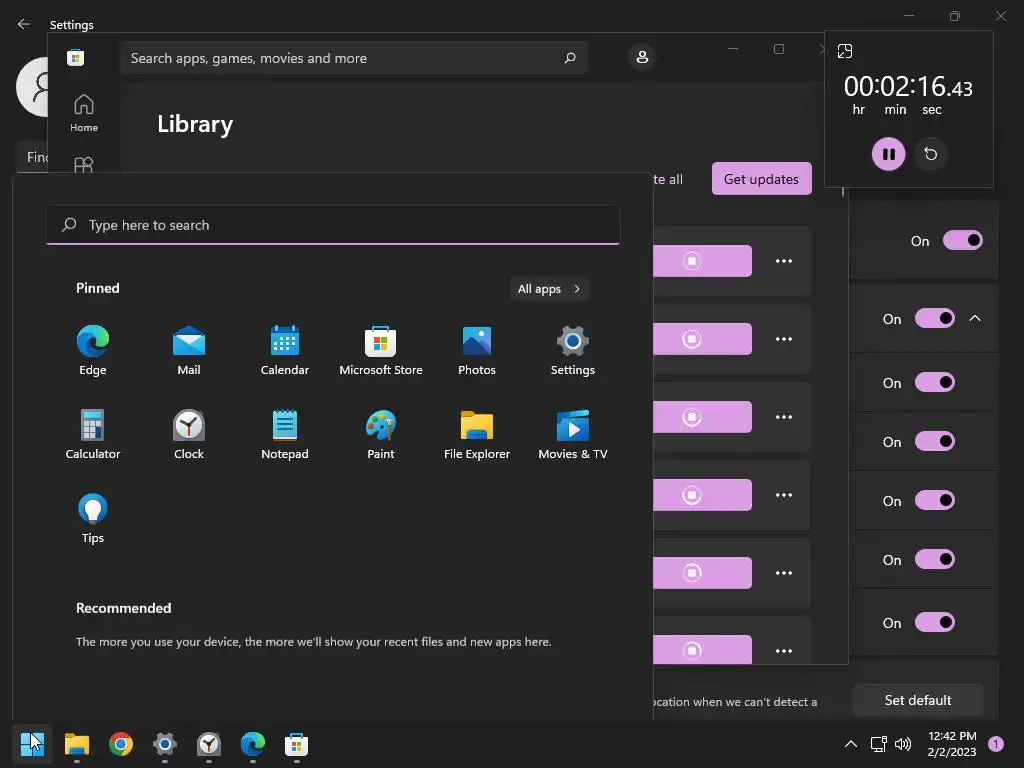Collapse the expanded Settings section chevron
The height and width of the screenshot is (768, 1024).
[975, 319]
